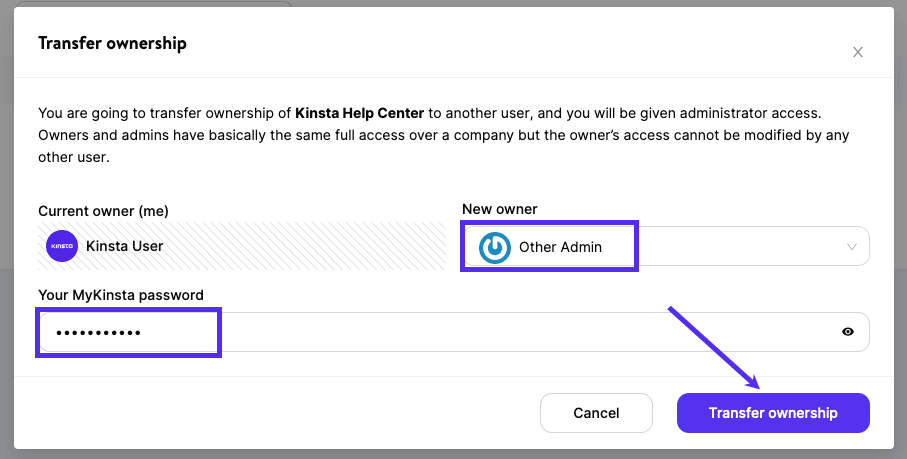Click the New owner label
Viewport: 907px width, 459px height.
point(499,209)
